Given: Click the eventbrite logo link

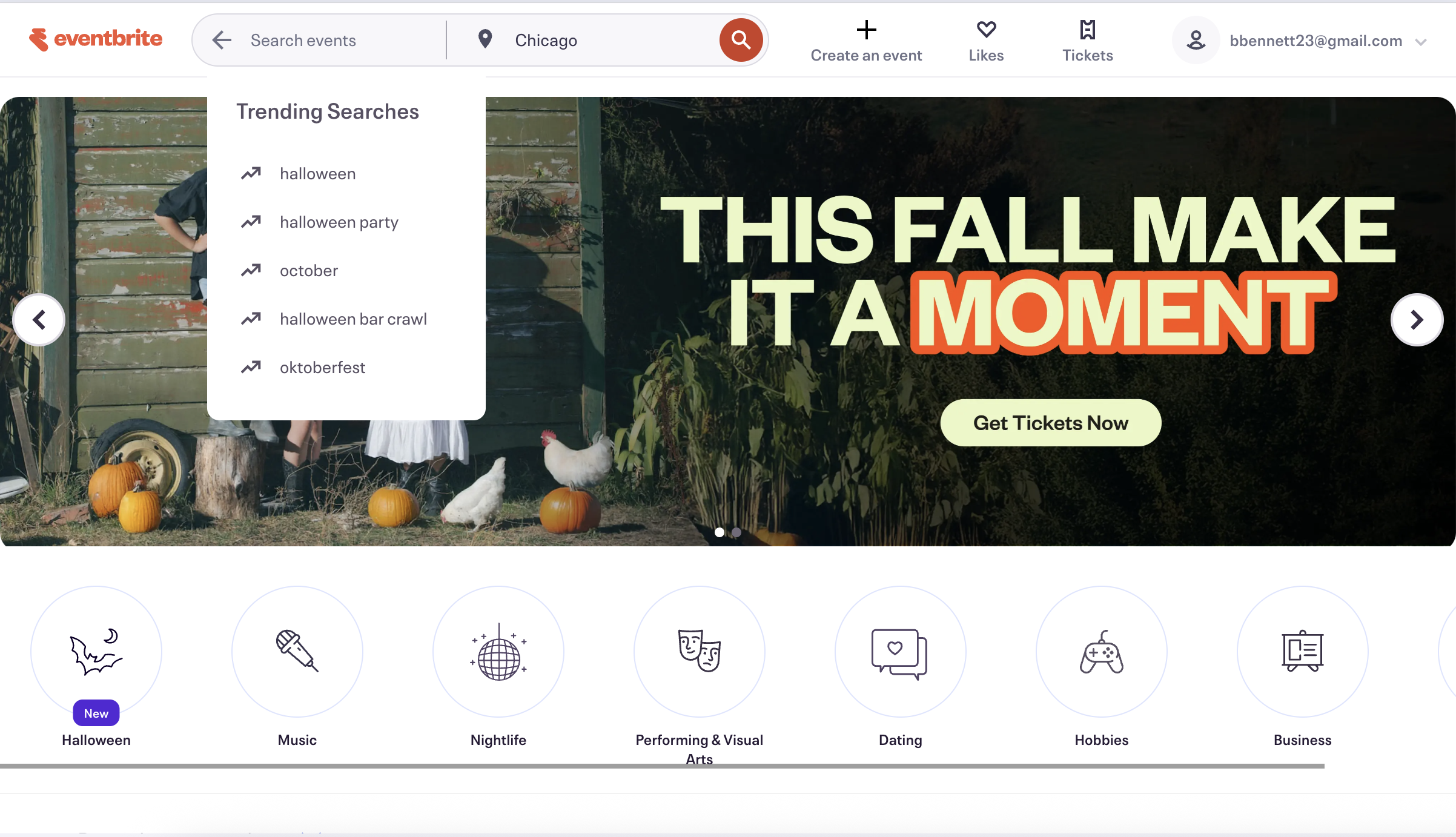Looking at the screenshot, I should pyautogui.click(x=96, y=39).
